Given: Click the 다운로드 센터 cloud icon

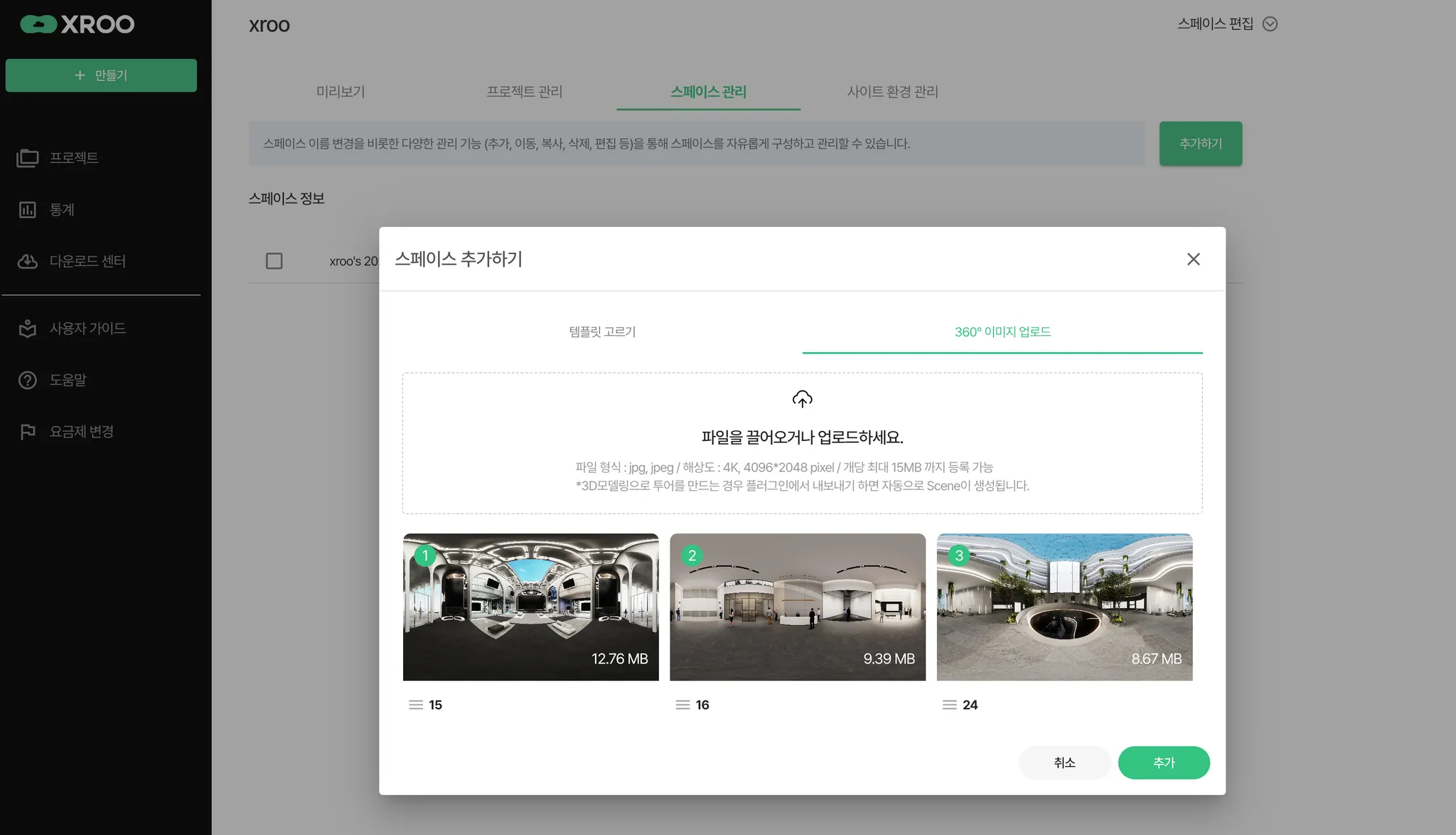Looking at the screenshot, I should click(x=28, y=262).
